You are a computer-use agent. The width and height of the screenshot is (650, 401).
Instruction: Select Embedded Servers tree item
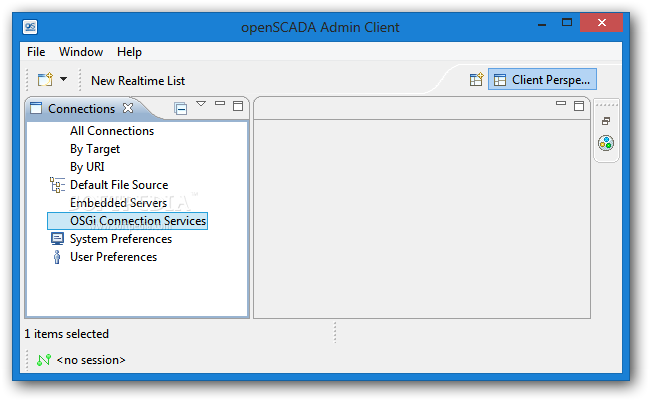tap(119, 203)
